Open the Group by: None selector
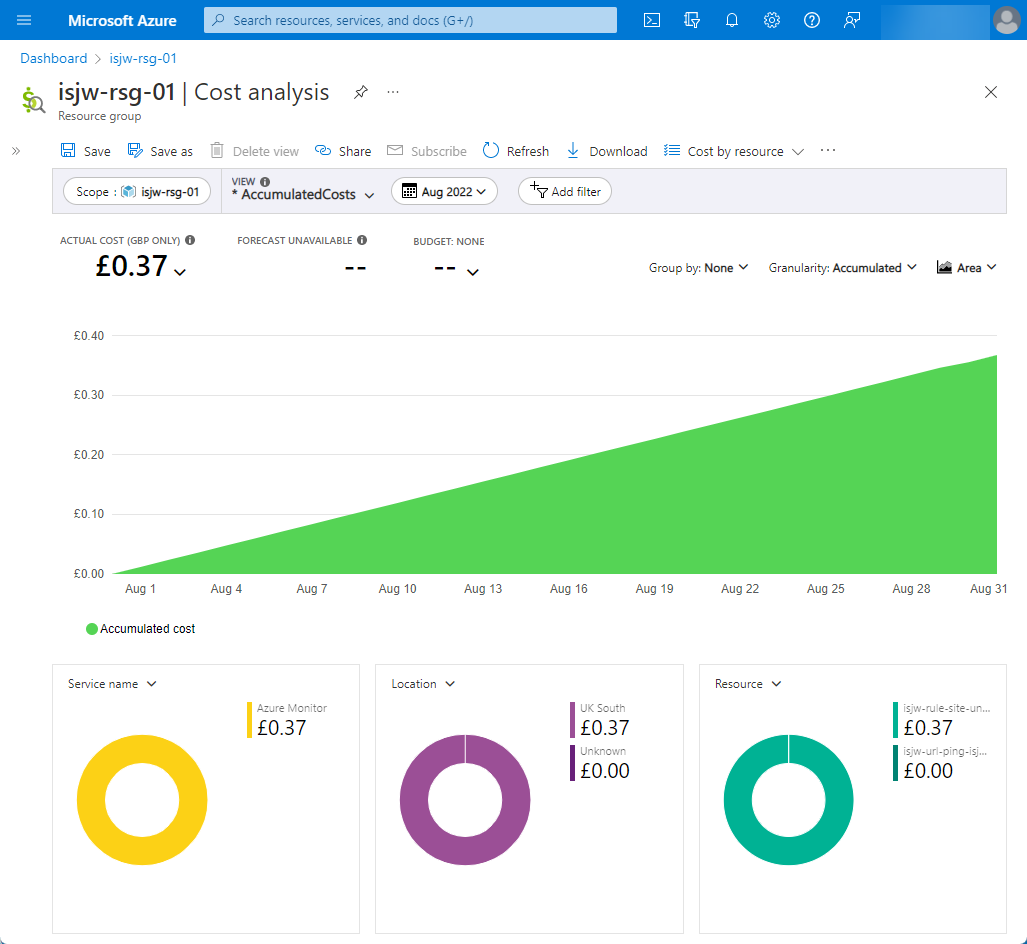 pos(698,268)
